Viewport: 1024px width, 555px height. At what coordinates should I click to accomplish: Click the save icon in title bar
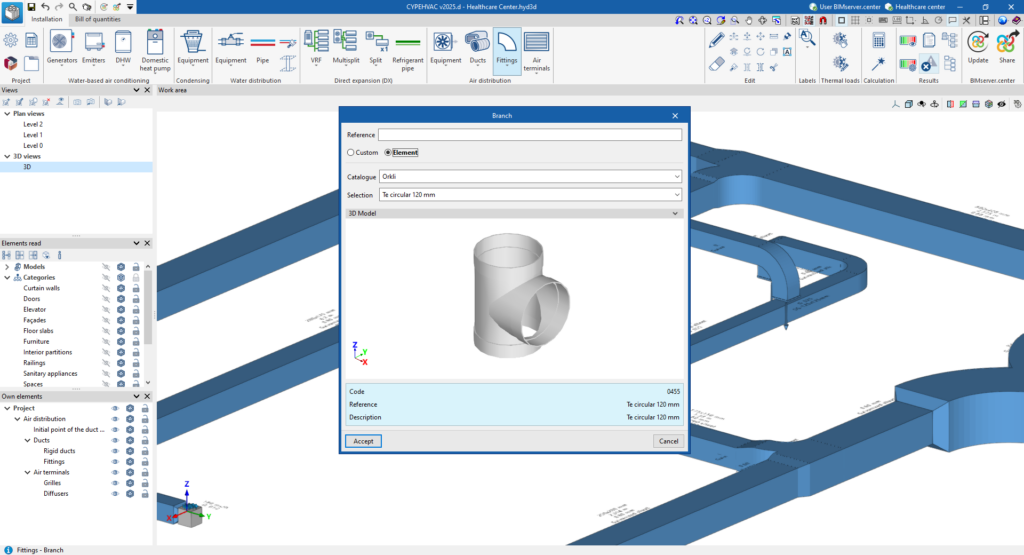point(31,7)
